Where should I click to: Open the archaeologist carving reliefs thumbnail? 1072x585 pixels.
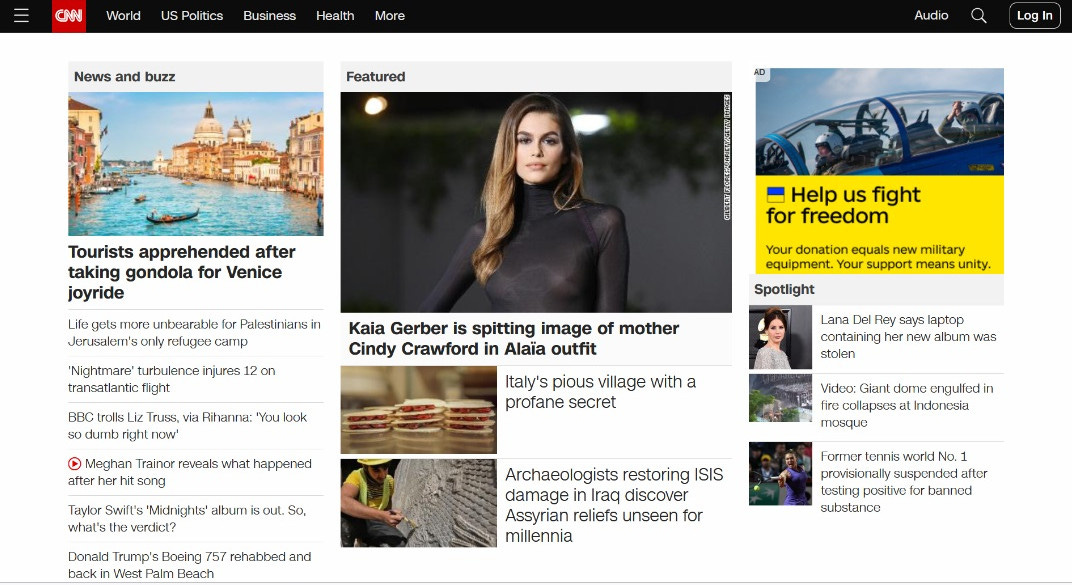(418, 503)
